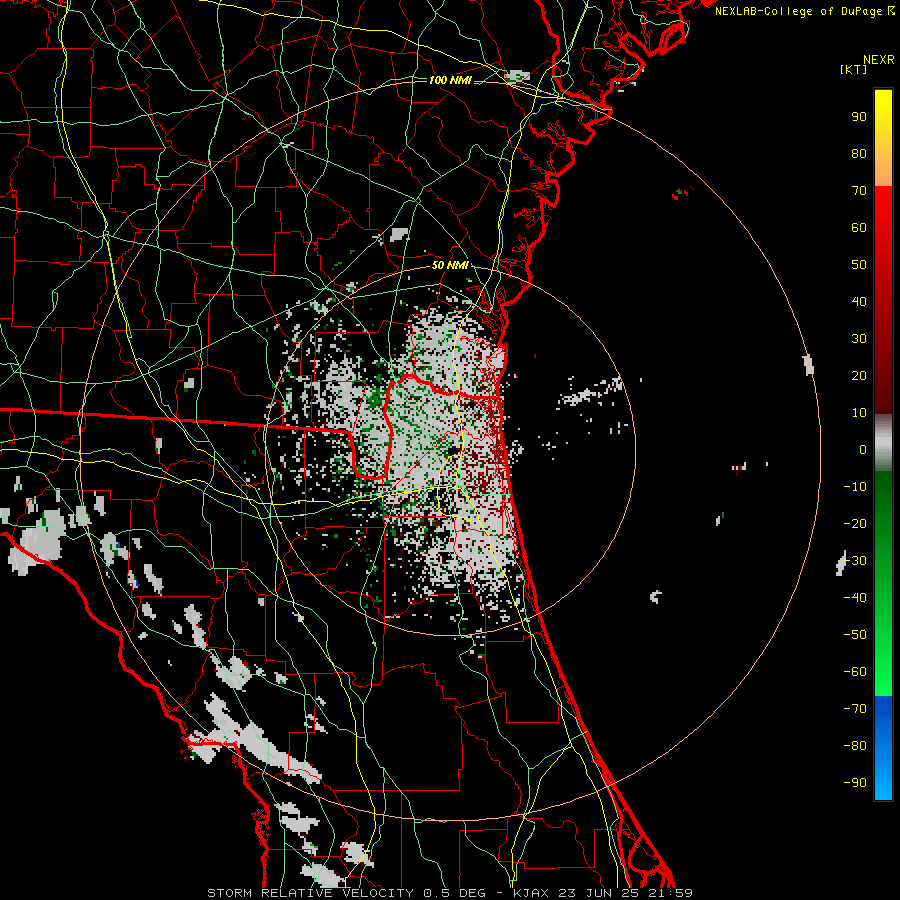
Task: Click the "50 NMI" range ring label
Action: [450, 265]
